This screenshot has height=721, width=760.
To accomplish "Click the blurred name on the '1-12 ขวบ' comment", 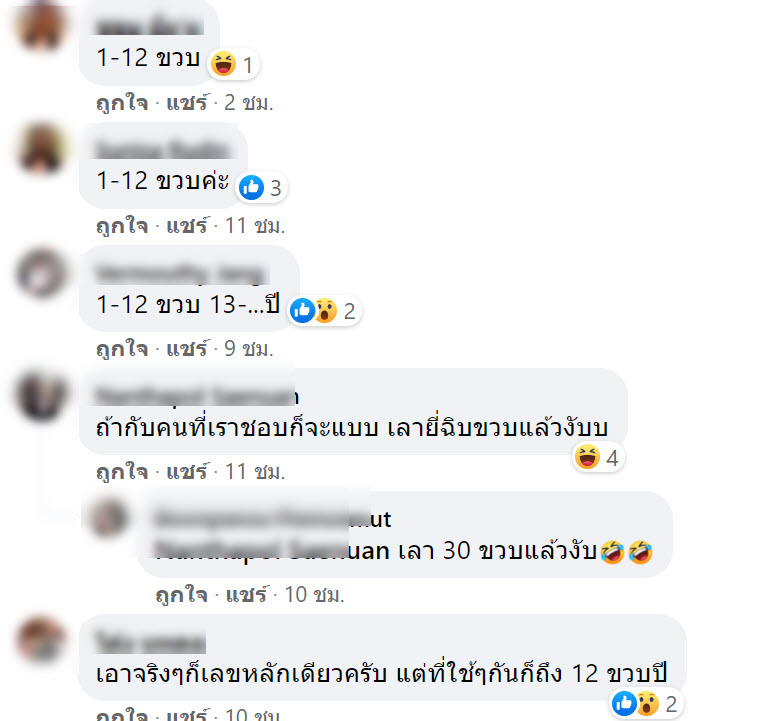I will (149, 26).
